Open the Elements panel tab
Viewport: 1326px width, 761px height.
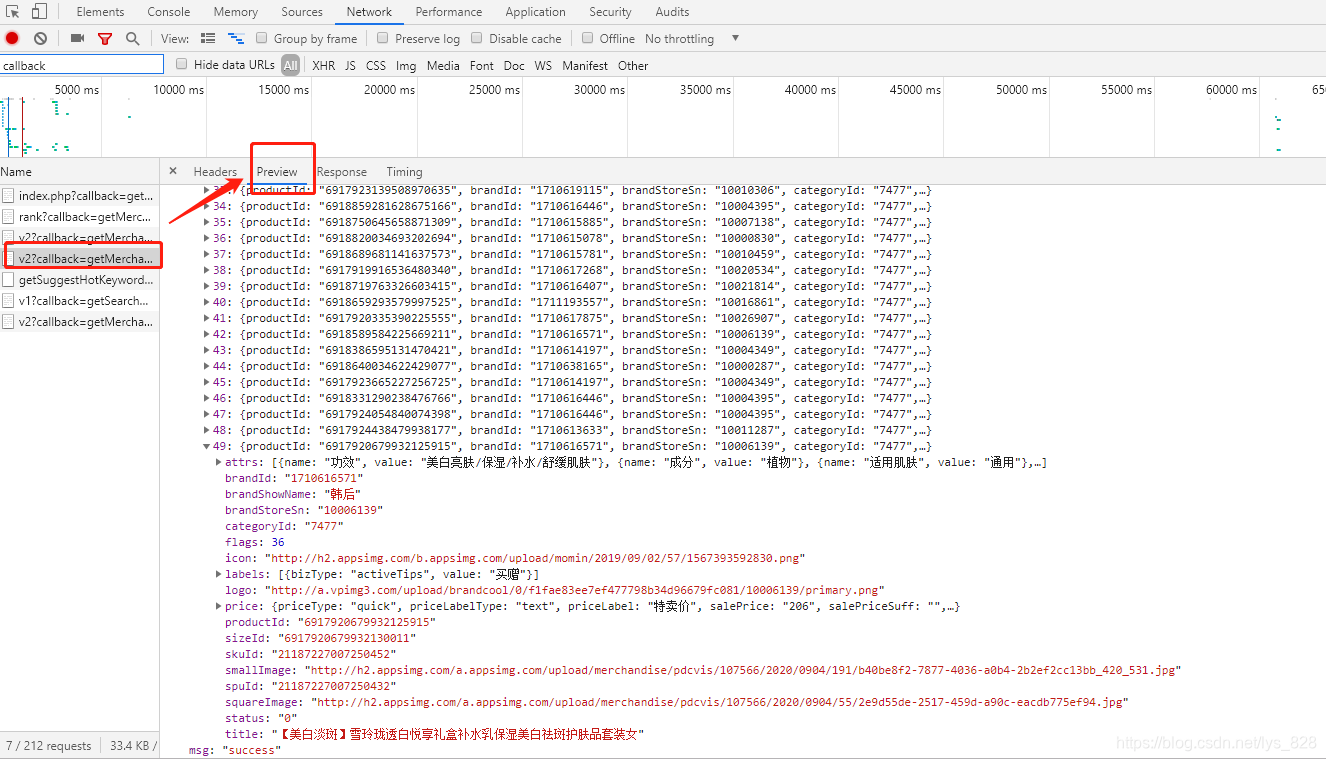point(100,12)
